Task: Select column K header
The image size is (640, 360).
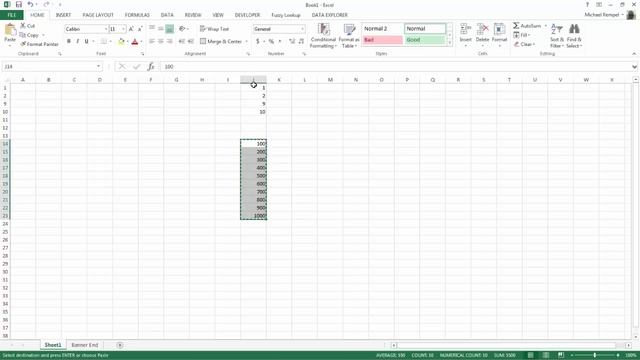Action: click(279, 80)
